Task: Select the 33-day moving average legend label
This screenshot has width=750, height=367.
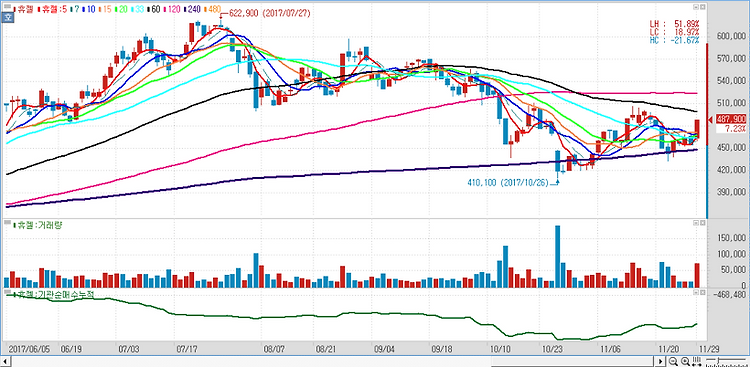Action: [x=137, y=9]
